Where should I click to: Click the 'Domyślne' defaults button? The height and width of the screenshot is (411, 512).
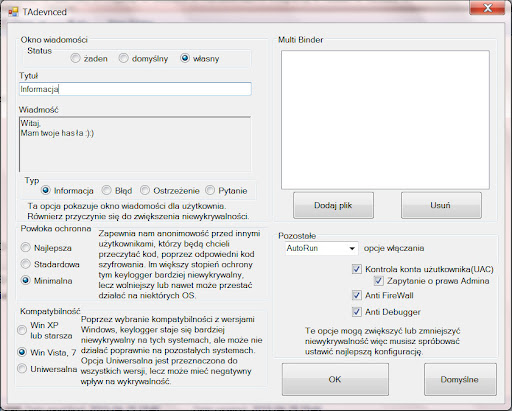(460, 379)
